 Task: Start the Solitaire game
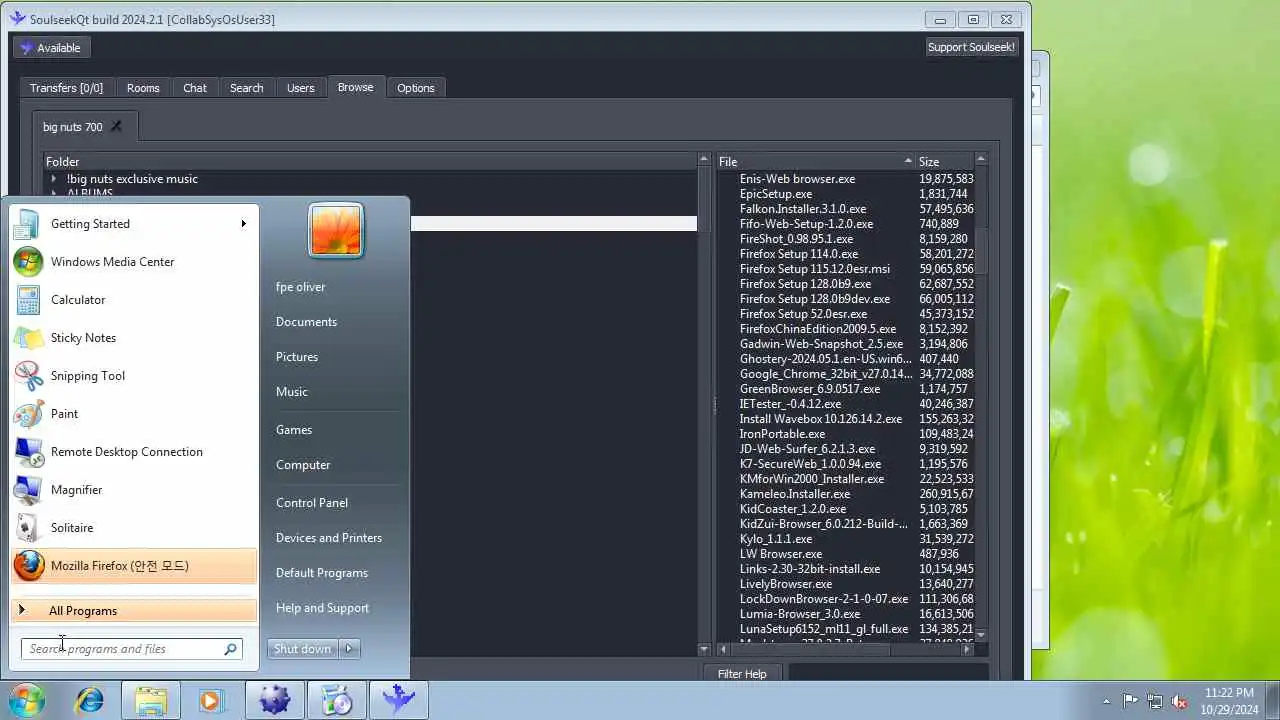pos(133,528)
